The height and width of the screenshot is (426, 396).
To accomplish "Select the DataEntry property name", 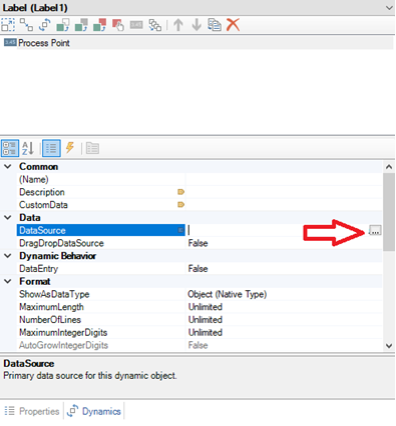I will 39,269.
